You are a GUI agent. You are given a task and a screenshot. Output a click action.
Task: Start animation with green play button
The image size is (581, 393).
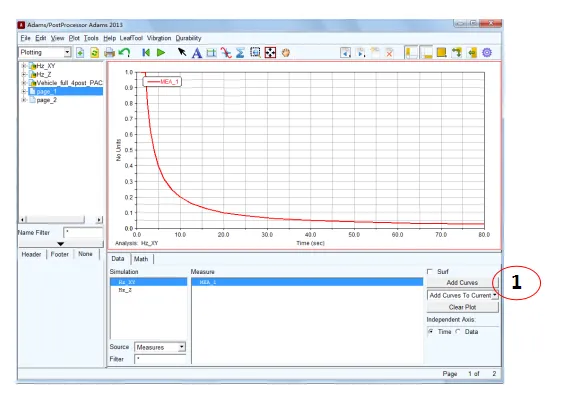click(161, 53)
